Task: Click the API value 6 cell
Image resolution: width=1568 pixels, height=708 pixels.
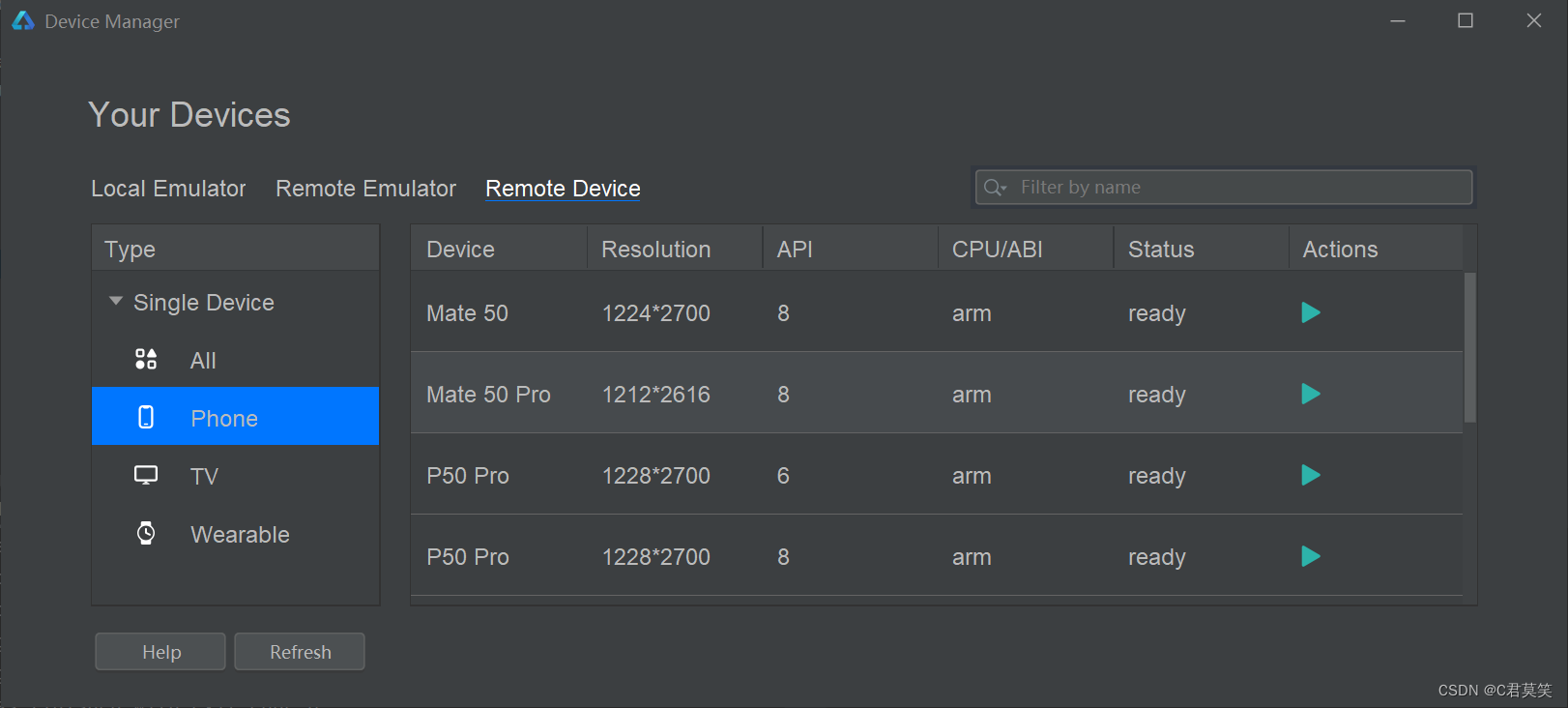Action: coord(783,476)
